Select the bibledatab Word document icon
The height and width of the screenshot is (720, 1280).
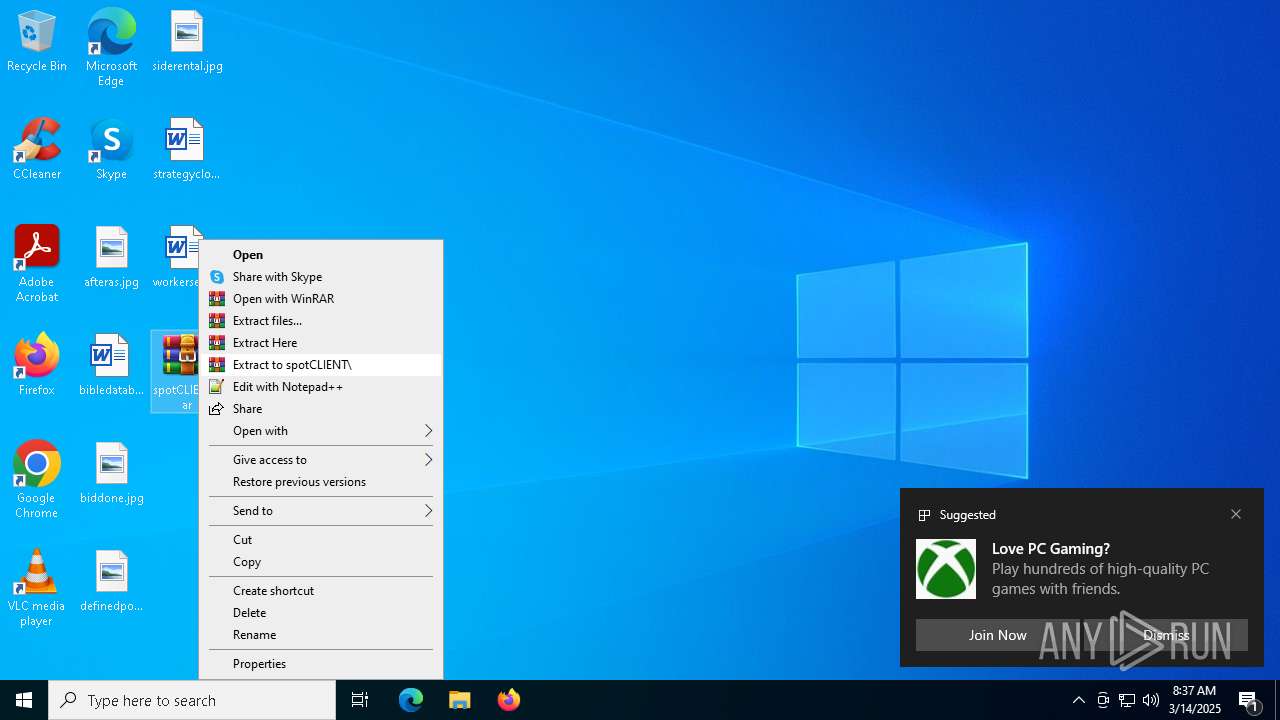click(x=111, y=365)
